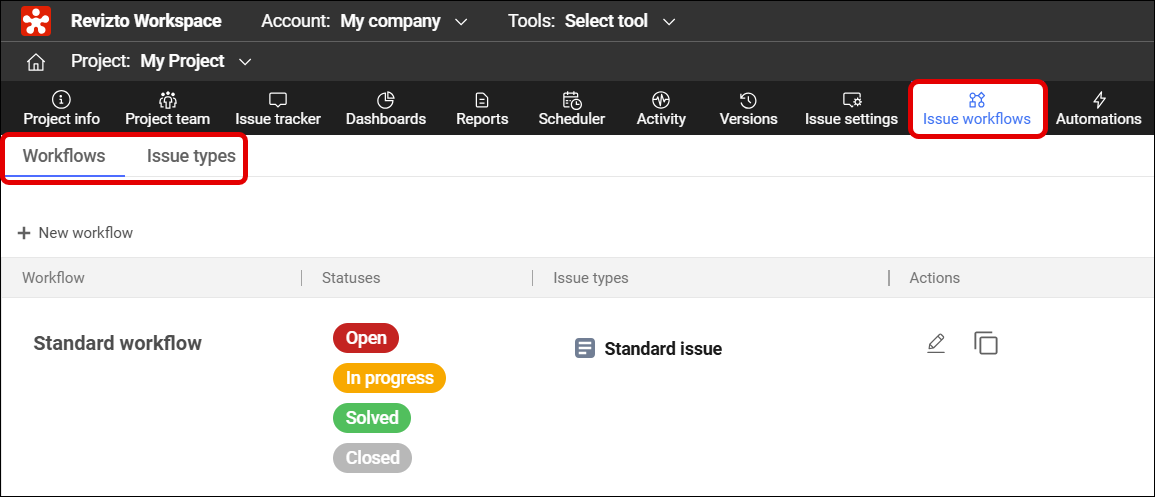The height and width of the screenshot is (497, 1155).
Task: Open Project info section
Action: (x=62, y=109)
